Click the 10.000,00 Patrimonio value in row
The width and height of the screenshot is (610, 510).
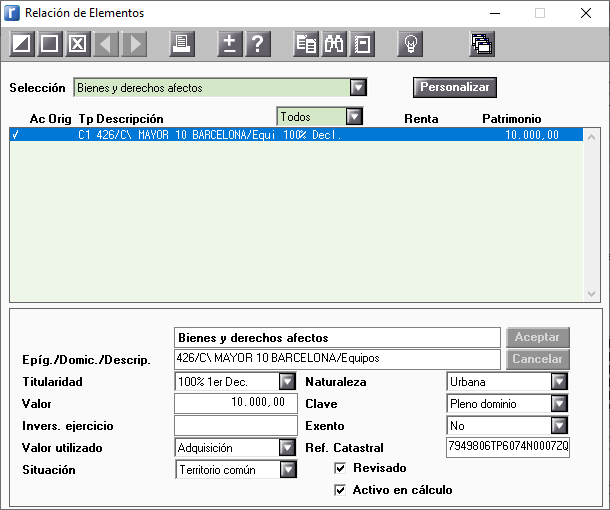click(x=532, y=135)
